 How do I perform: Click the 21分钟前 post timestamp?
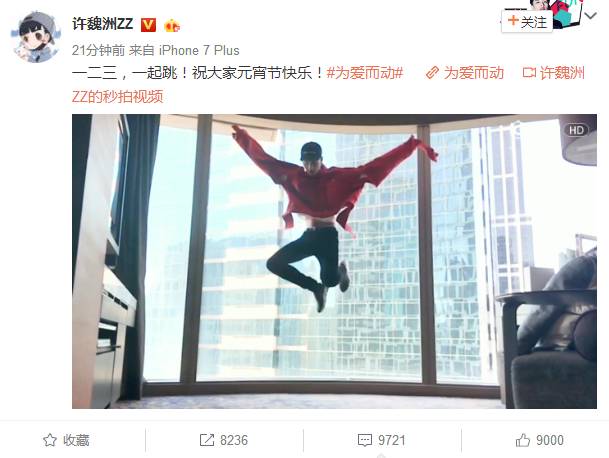pyautogui.click(x=98, y=51)
